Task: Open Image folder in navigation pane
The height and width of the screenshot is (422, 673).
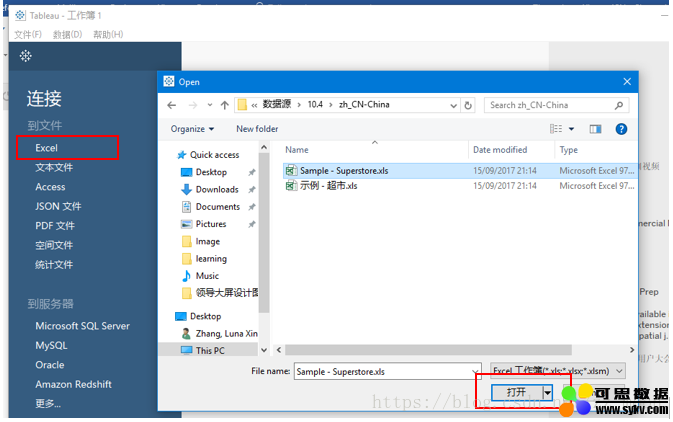Action: point(208,242)
